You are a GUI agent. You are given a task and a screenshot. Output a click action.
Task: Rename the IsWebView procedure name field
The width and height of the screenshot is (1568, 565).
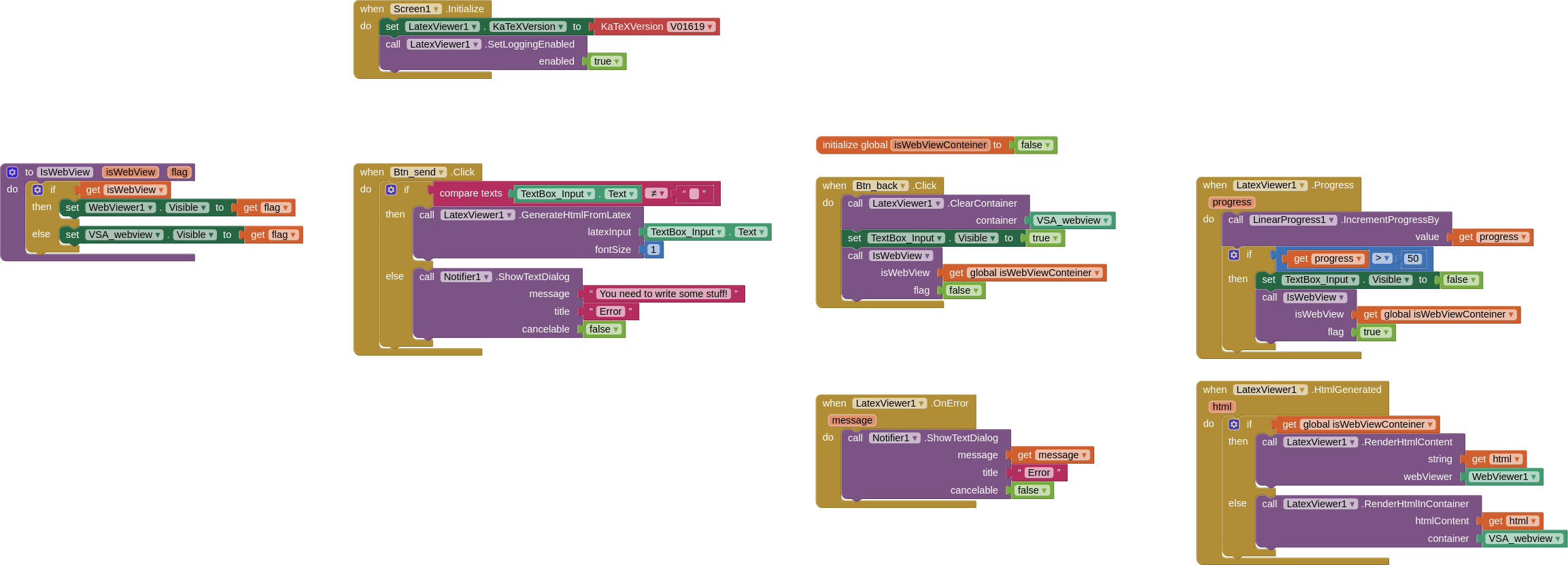point(65,172)
